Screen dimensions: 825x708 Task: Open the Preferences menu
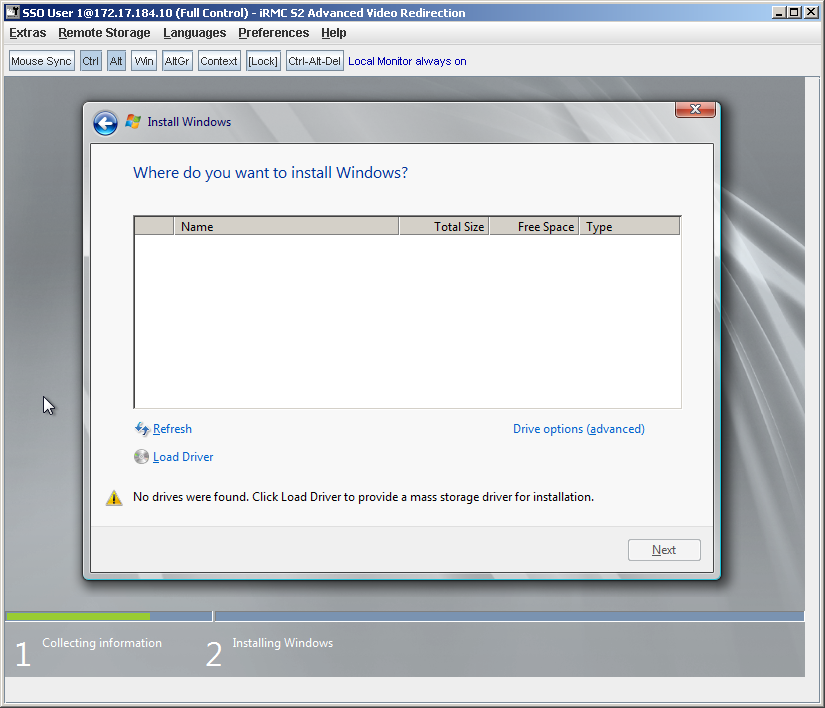pos(274,33)
